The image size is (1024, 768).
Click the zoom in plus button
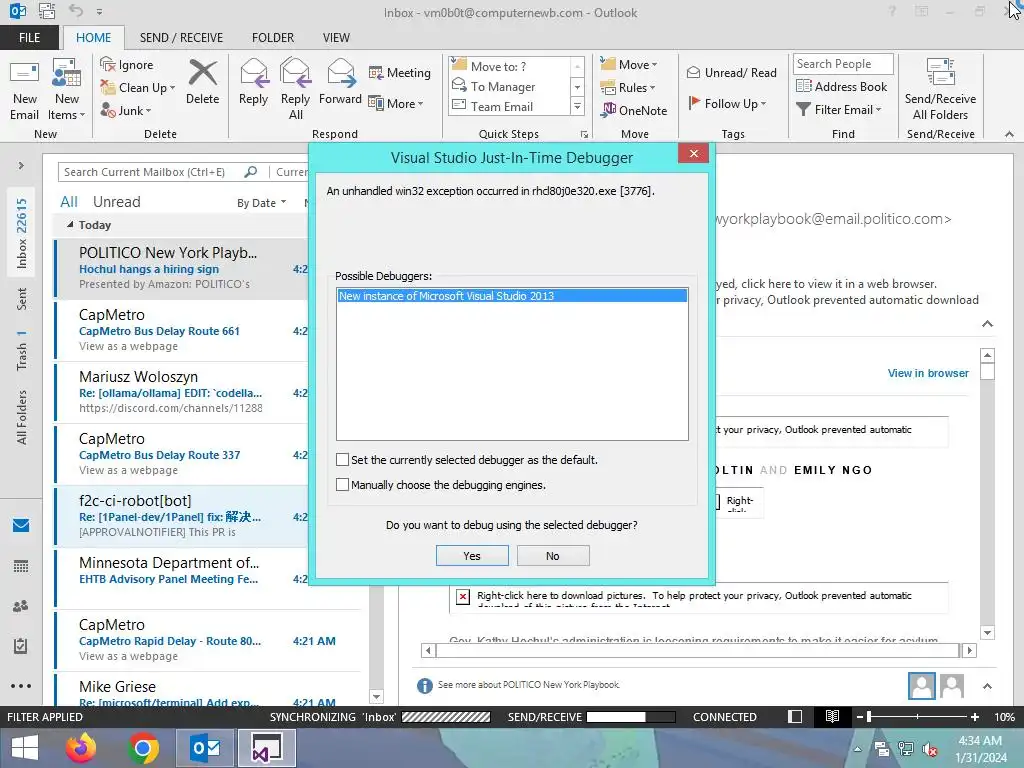(974, 716)
